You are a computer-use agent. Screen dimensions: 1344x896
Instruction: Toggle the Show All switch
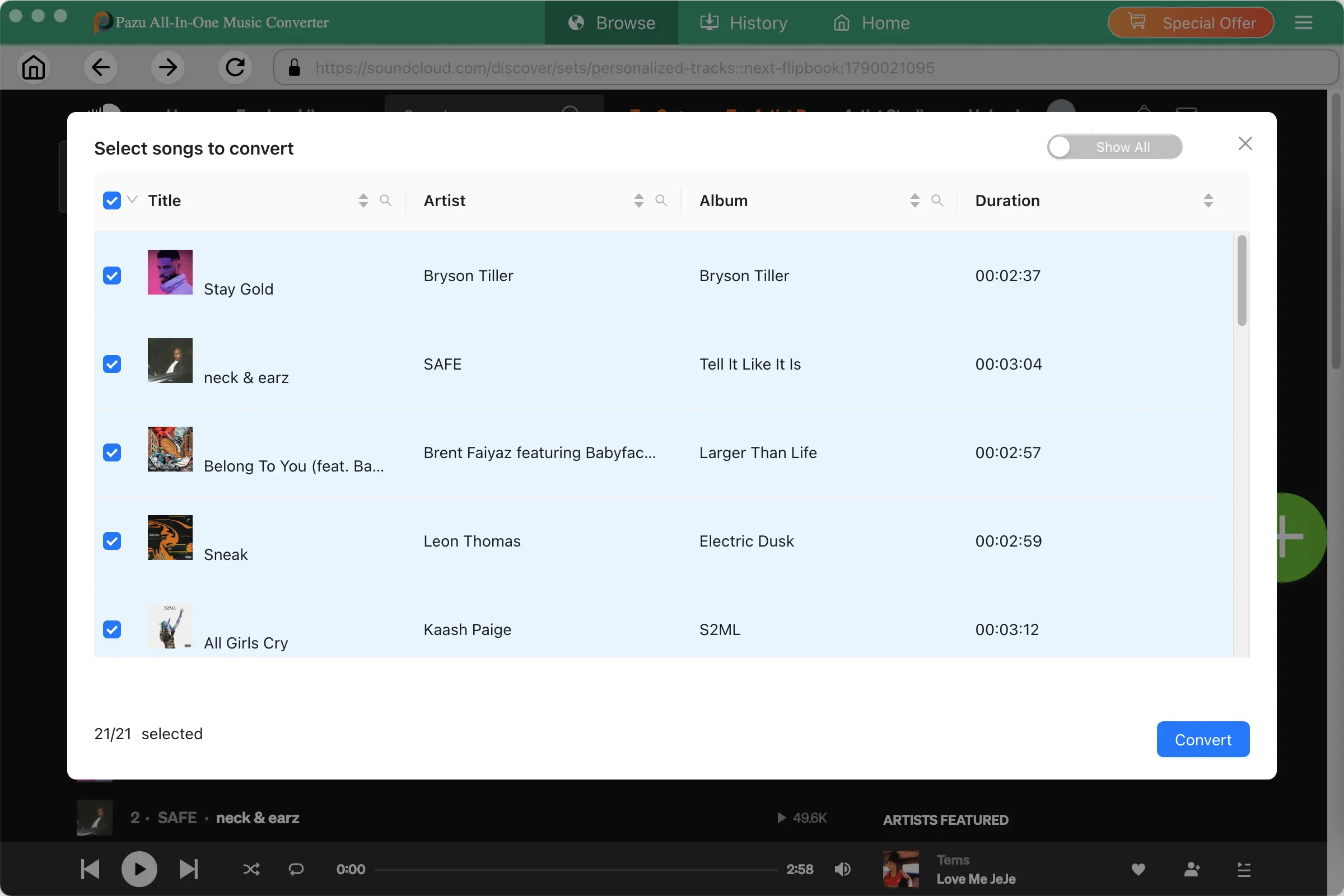1114,147
